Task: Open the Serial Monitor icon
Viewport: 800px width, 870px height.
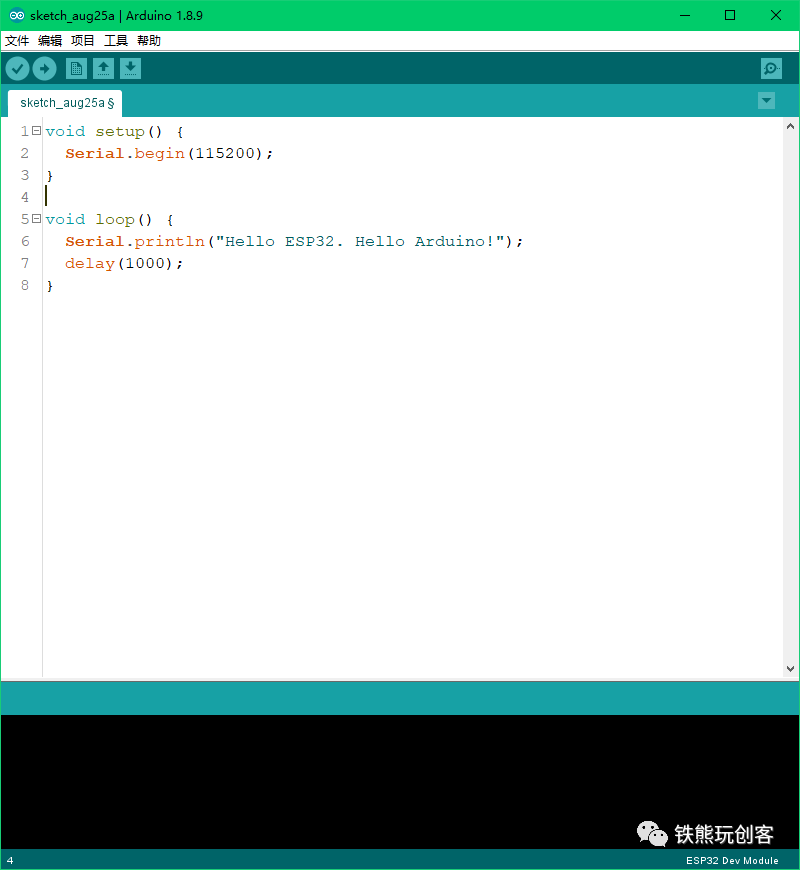Action: [771, 68]
